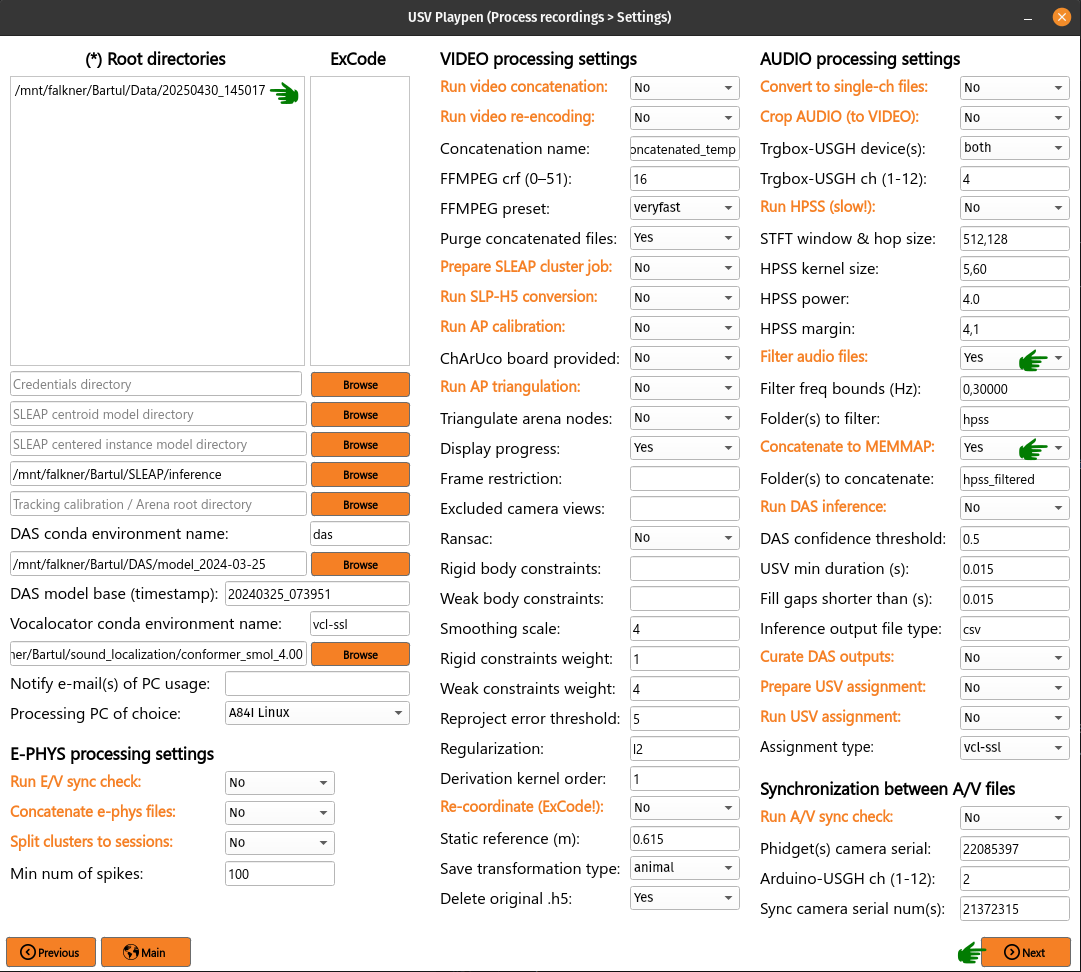Open the Convert to single-ch files dropdown
The image size is (1081, 972).
point(1014,88)
